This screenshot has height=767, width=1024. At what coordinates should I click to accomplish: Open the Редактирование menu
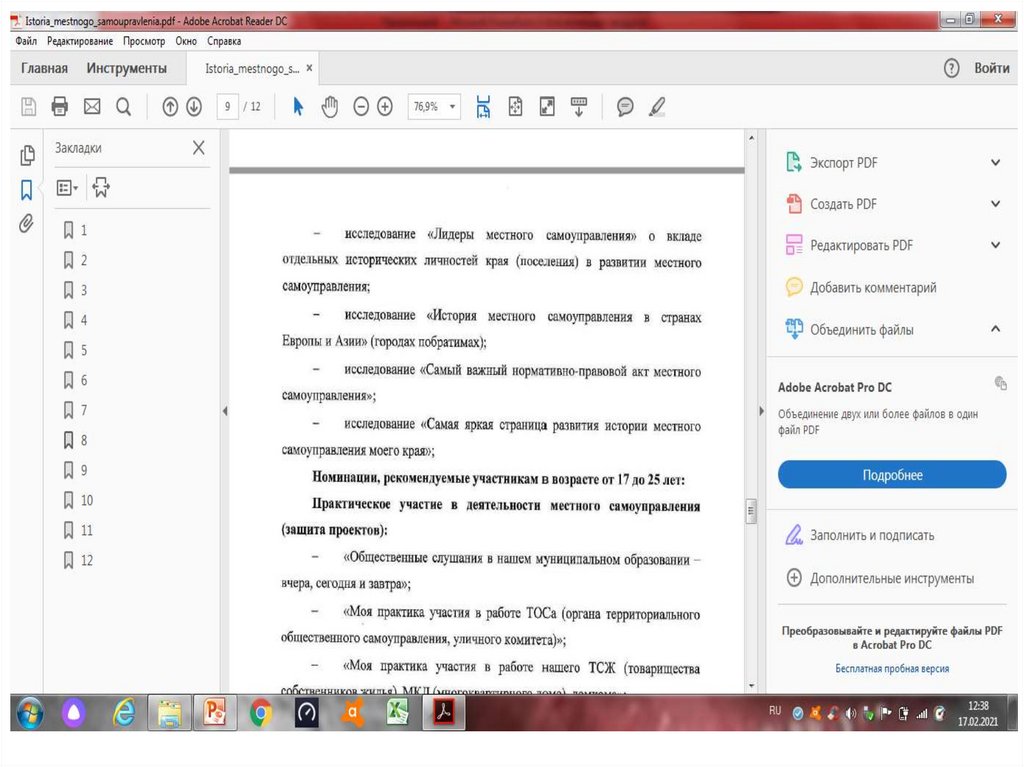click(x=80, y=41)
